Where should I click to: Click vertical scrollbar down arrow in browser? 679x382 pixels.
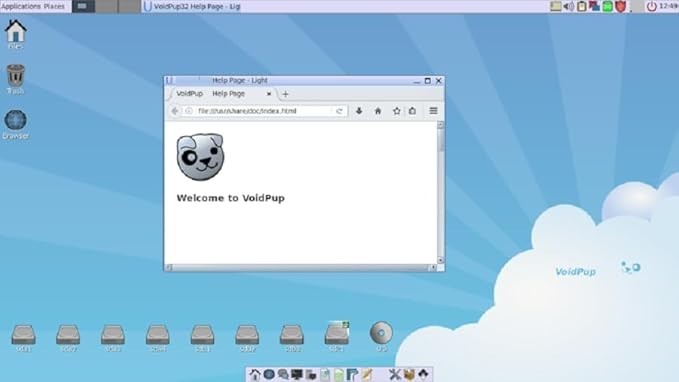tap(440, 260)
